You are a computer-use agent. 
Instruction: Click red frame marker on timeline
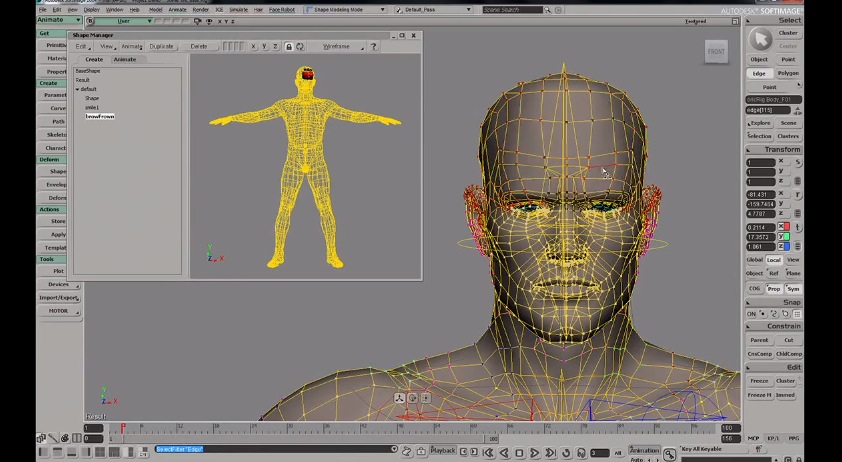[x=122, y=428]
